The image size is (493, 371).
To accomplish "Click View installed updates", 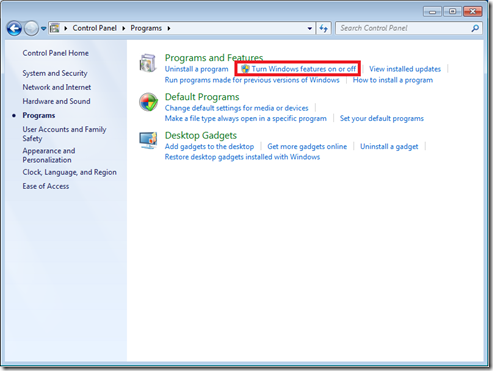I will (405, 69).
